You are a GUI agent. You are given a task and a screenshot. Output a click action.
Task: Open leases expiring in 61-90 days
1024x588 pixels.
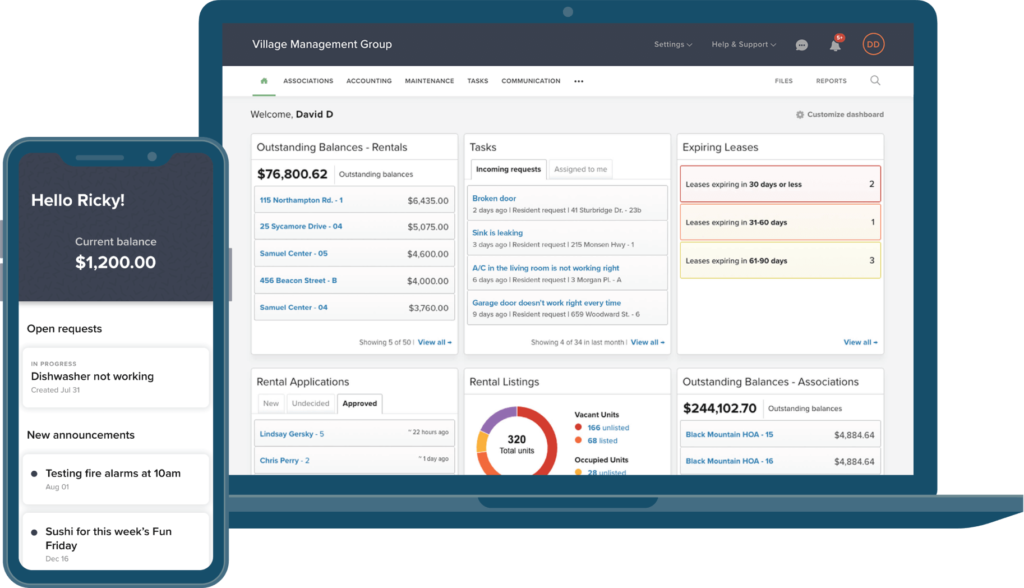coord(780,261)
